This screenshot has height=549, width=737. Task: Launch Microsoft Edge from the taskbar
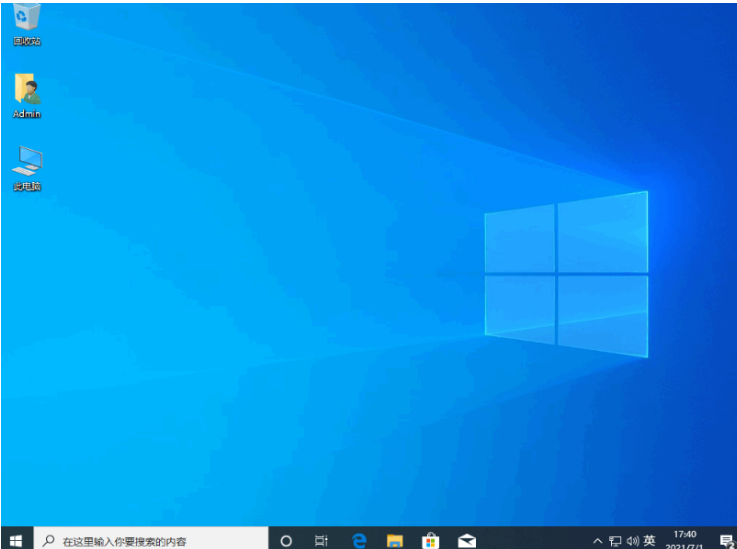click(359, 541)
